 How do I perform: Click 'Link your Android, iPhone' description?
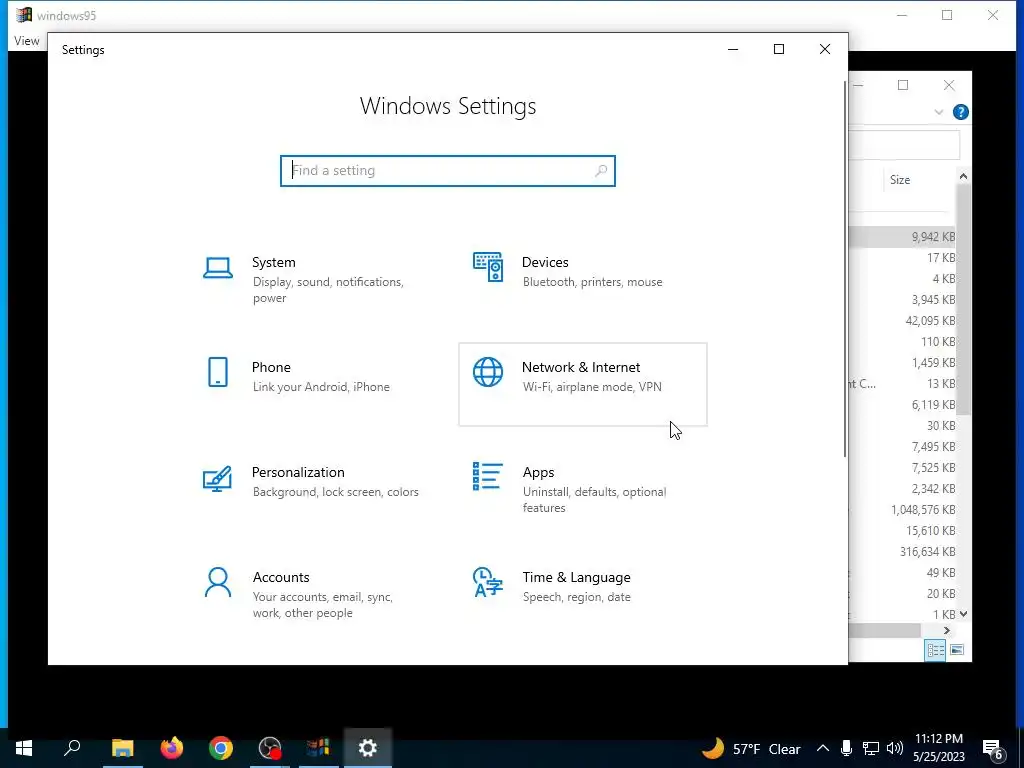click(321, 387)
